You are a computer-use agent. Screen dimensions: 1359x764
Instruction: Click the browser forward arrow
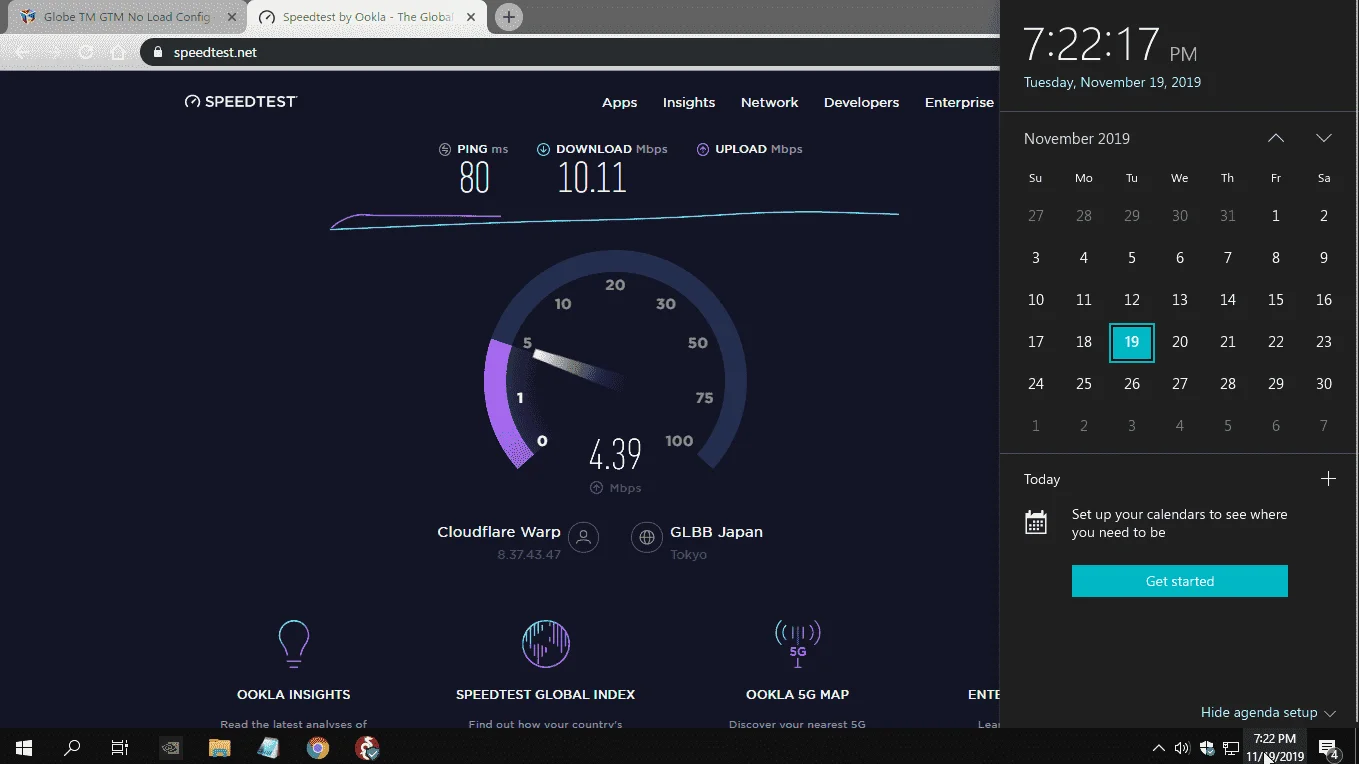click(x=55, y=52)
